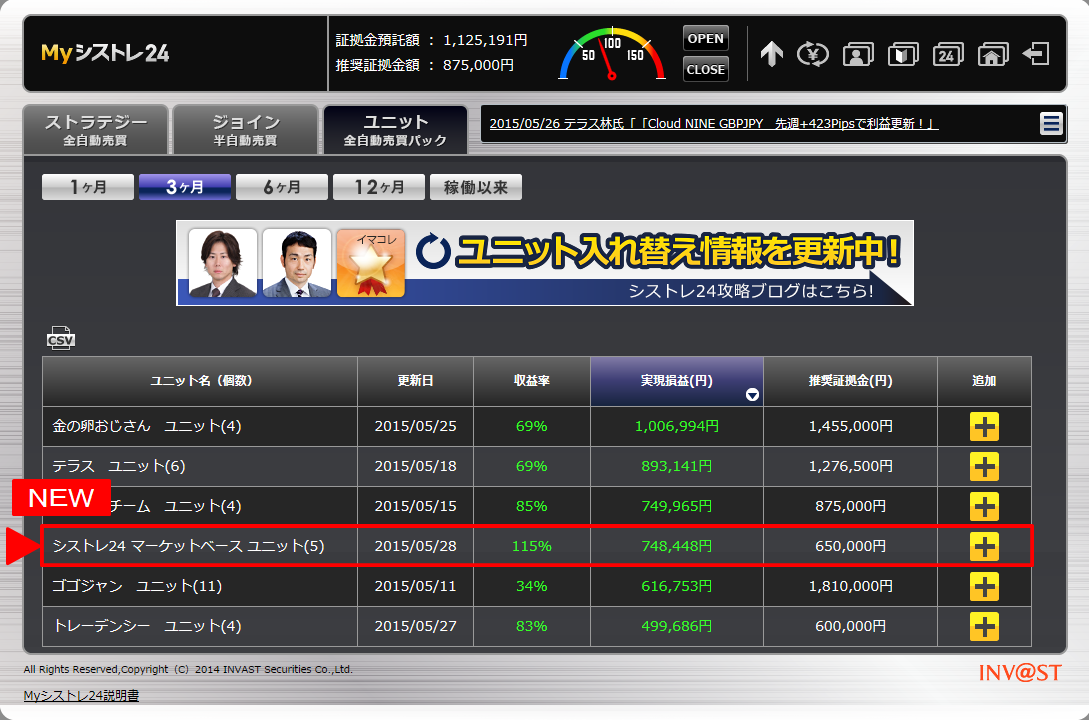Add トレーデンシー unit with plus icon

click(984, 626)
